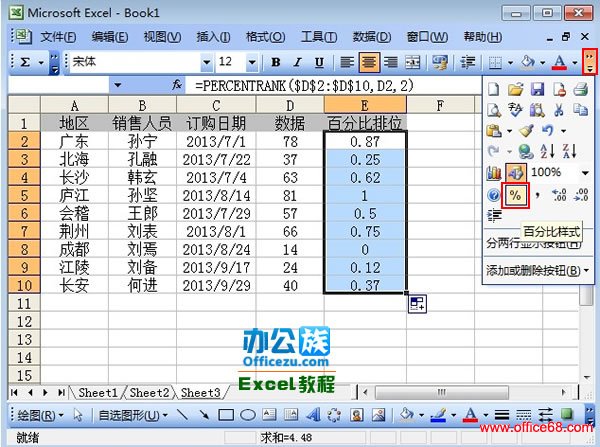Viewport: 600px width, 447px height.
Task: Apply Bold formatting
Action: tap(276, 62)
